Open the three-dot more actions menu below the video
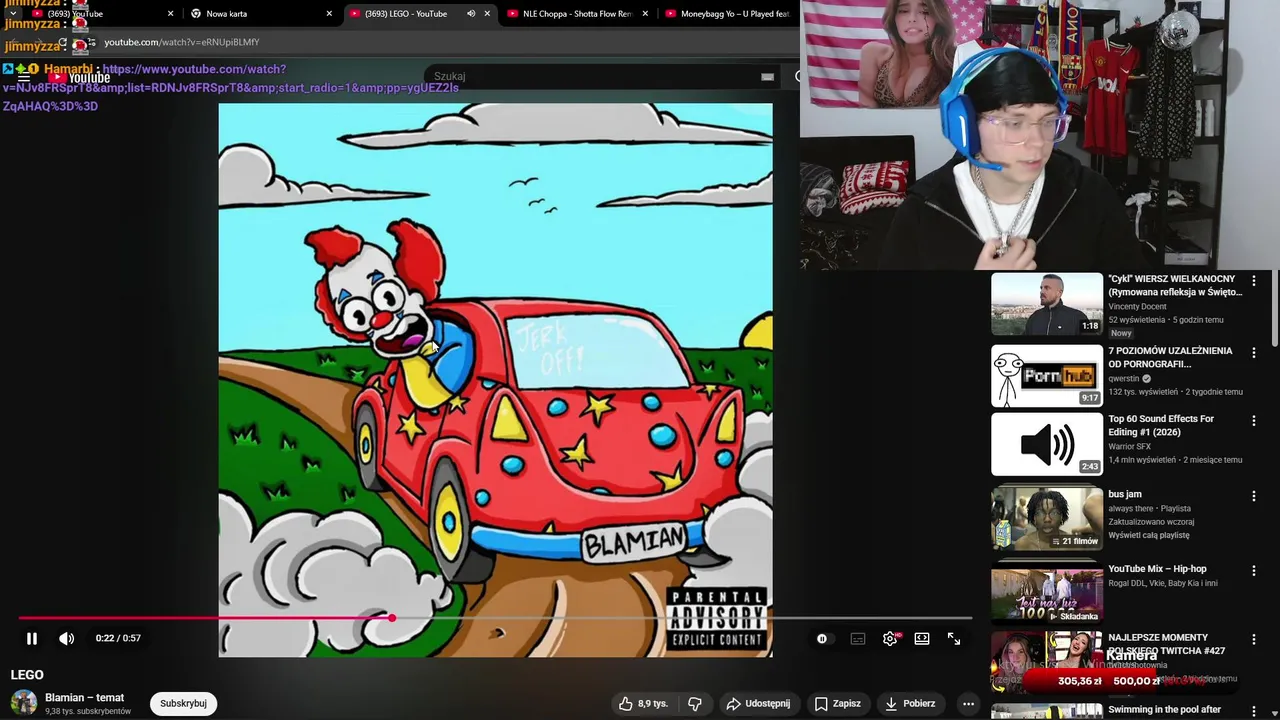The width and height of the screenshot is (1280, 720). click(x=968, y=703)
